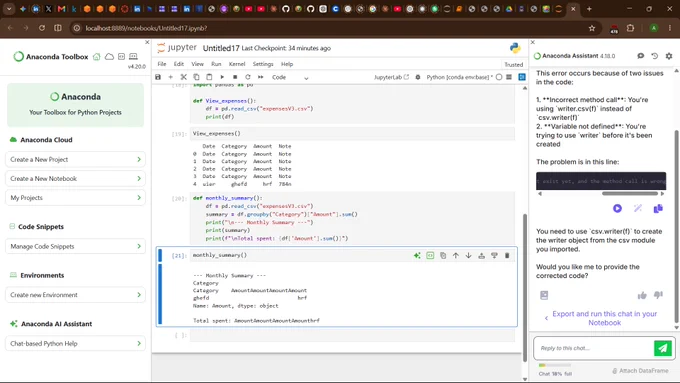Click the Toolbox monitor icon beside v4.20.0
The width and height of the screenshot is (680, 383).
134,57
